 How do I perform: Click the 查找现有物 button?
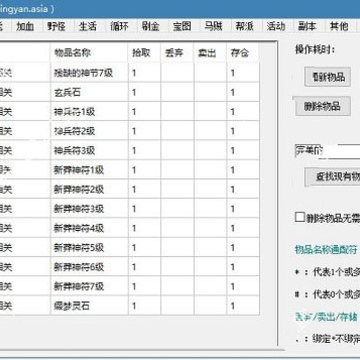tap(333, 177)
